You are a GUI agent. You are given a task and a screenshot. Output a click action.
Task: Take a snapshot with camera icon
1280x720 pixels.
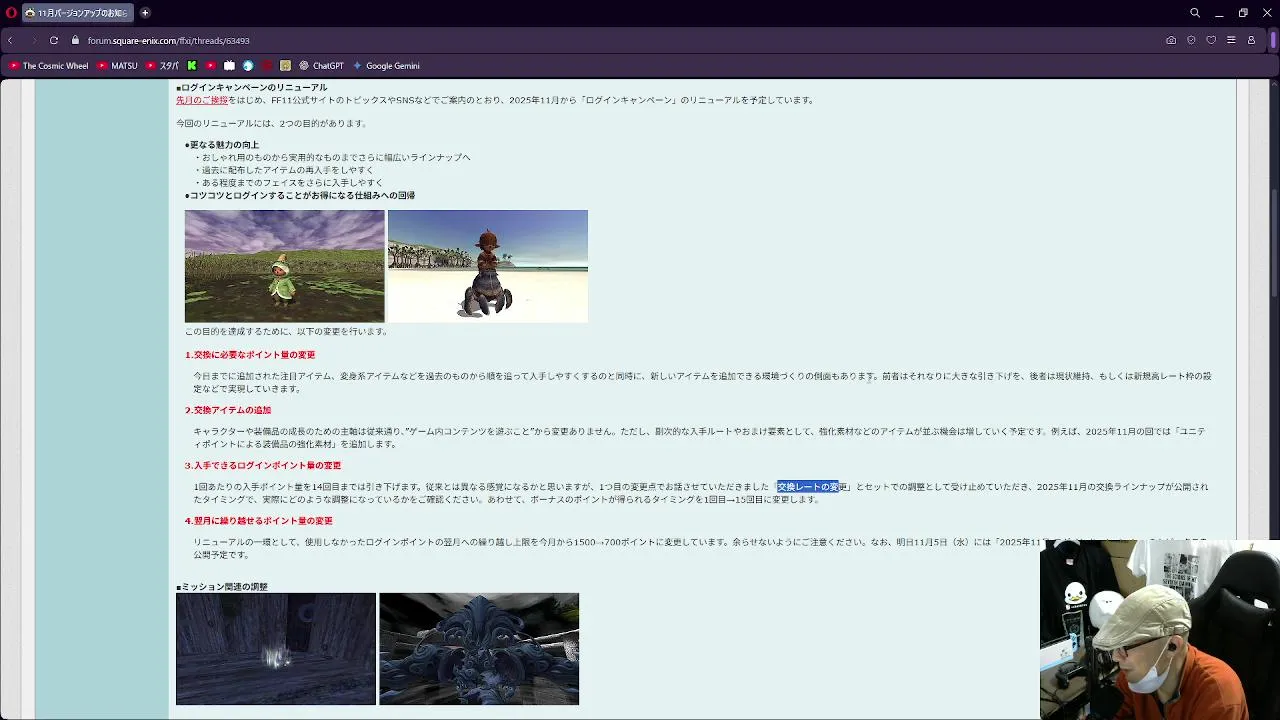(1171, 40)
